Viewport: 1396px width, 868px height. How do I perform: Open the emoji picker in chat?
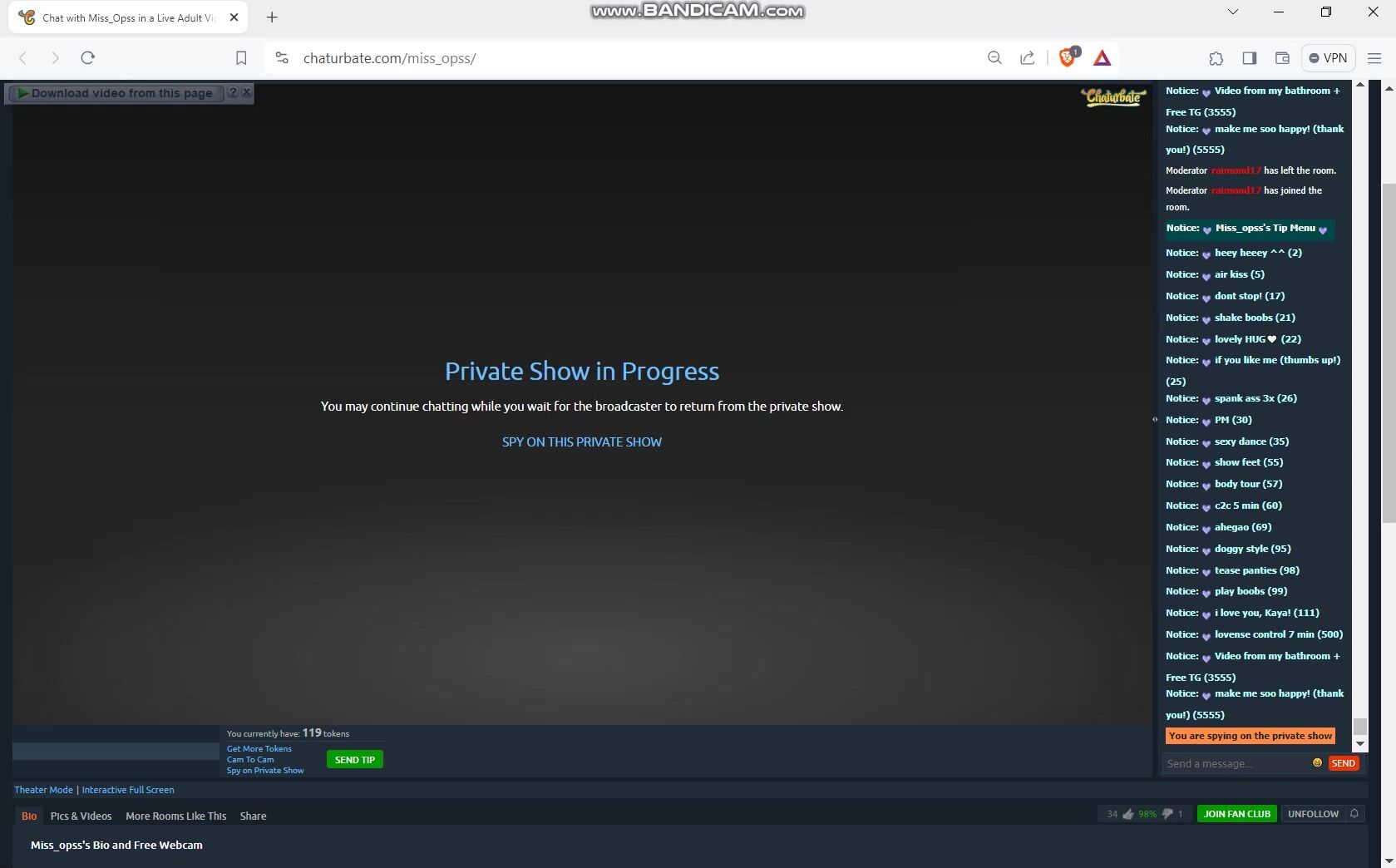point(1317,762)
